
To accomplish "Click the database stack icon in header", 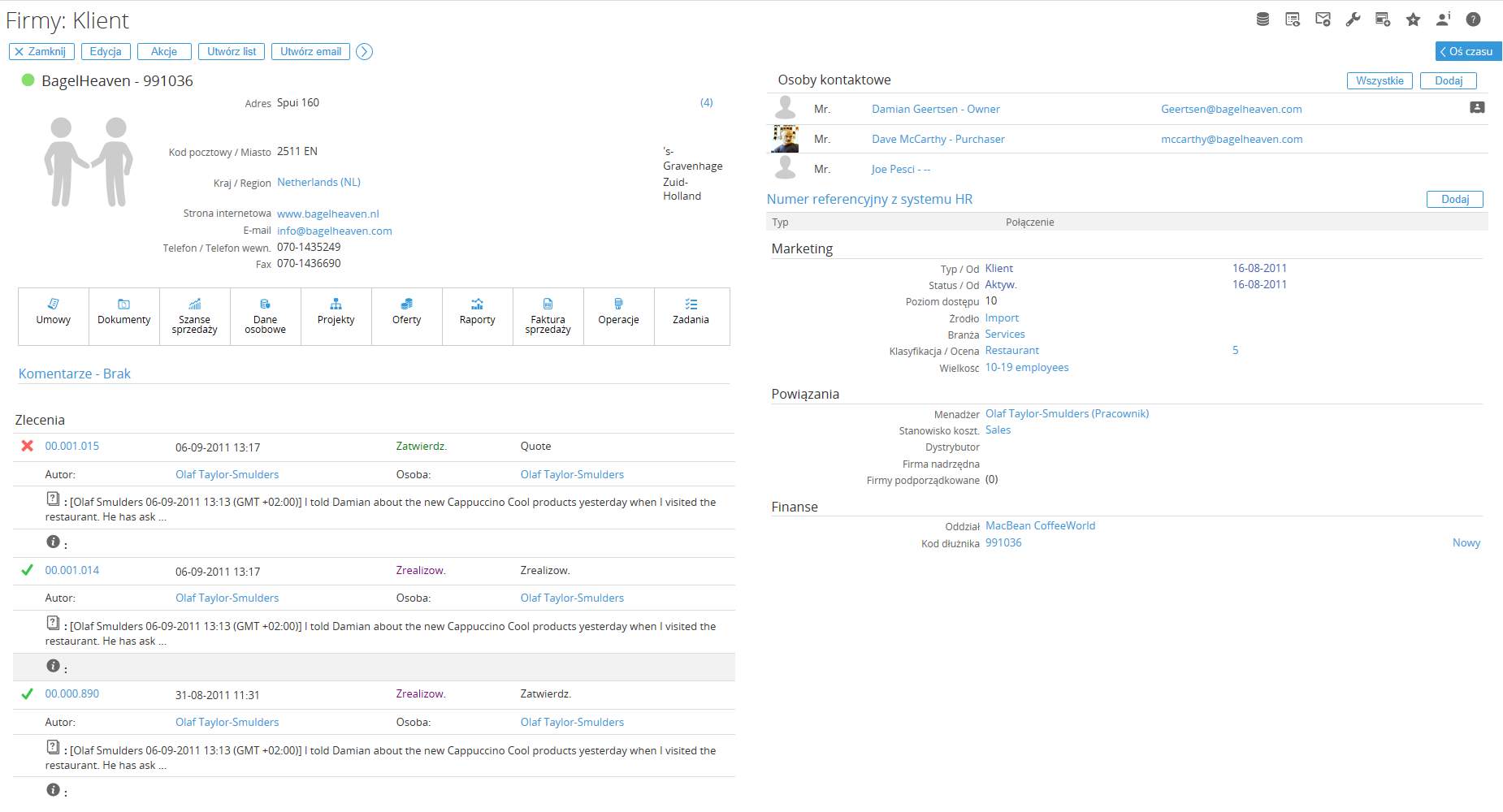I will point(1263,19).
